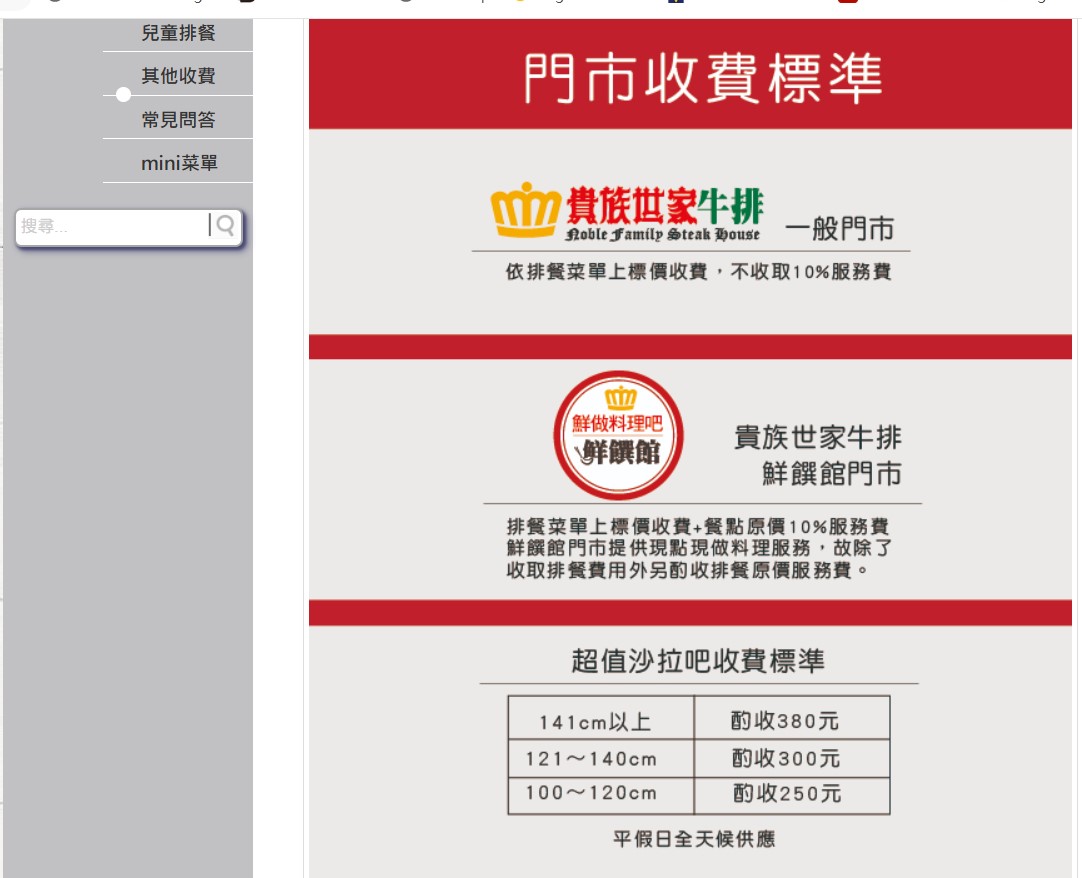
Task: Click the 超值沙拉吧收費標準 heading
Action: 698,661
